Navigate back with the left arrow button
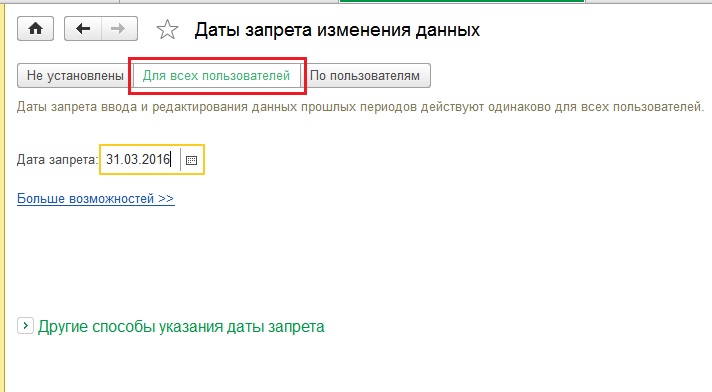712x392 pixels. [x=83, y=29]
